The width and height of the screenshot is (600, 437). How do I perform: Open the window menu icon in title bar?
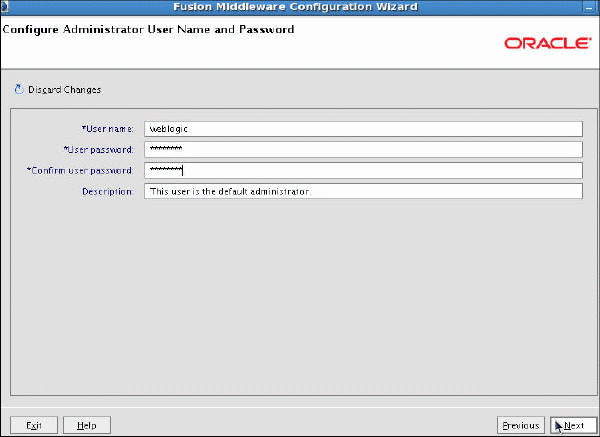6,7
